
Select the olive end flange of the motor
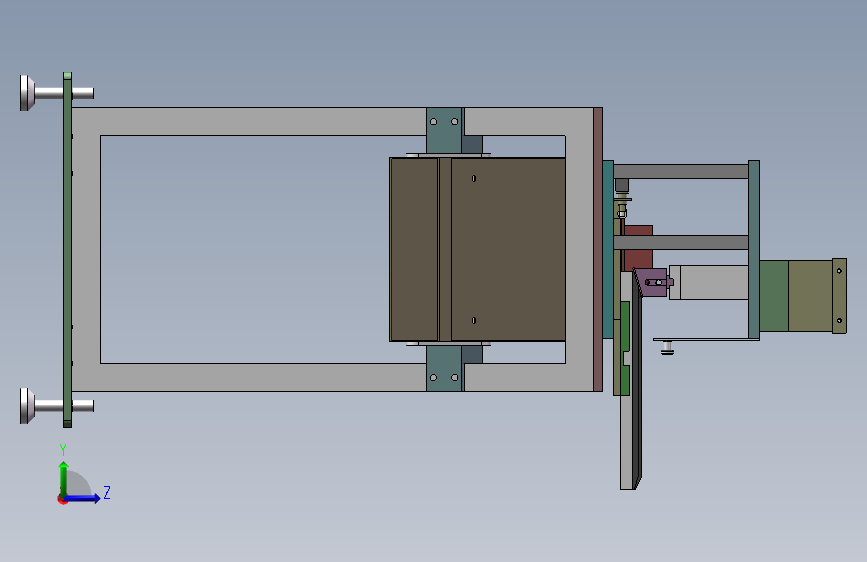point(839,296)
